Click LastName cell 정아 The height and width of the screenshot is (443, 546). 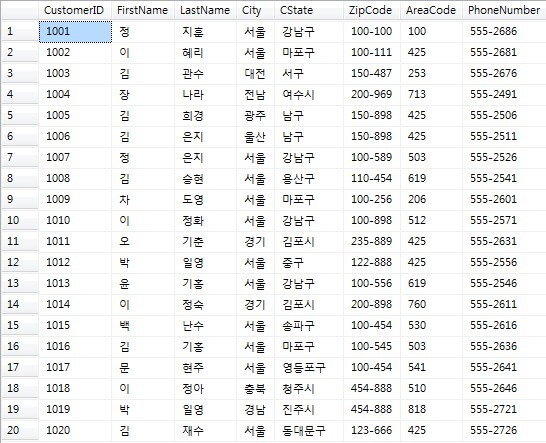pos(205,388)
